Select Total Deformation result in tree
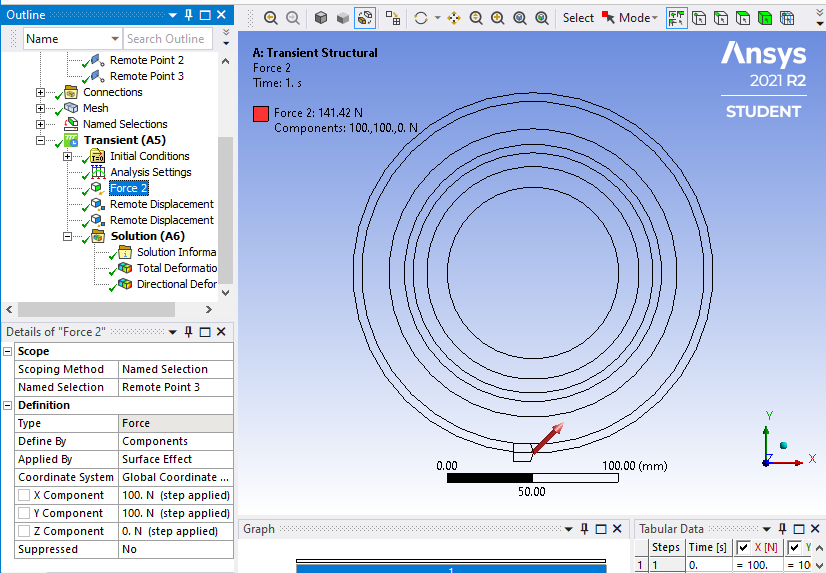Image resolution: width=826 pixels, height=573 pixels. point(176,268)
